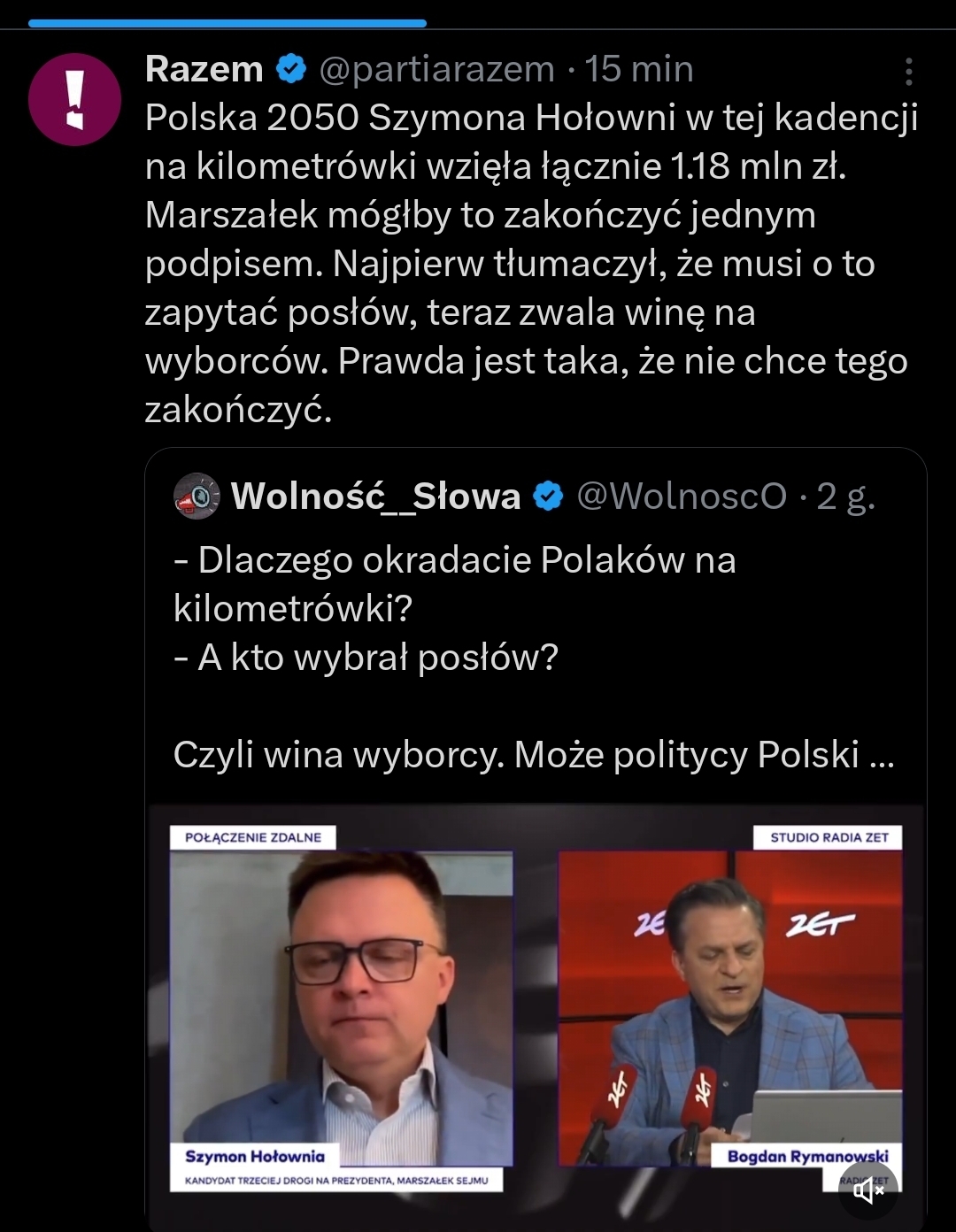The image size is (956, 1232).
Task: Tap STUDIO RADIA ZET label in video
Action: click(829, 837)
